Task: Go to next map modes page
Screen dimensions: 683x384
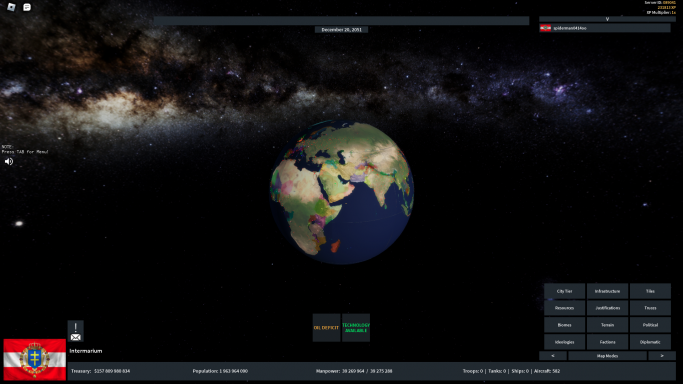Action: [x=662, y=356]
